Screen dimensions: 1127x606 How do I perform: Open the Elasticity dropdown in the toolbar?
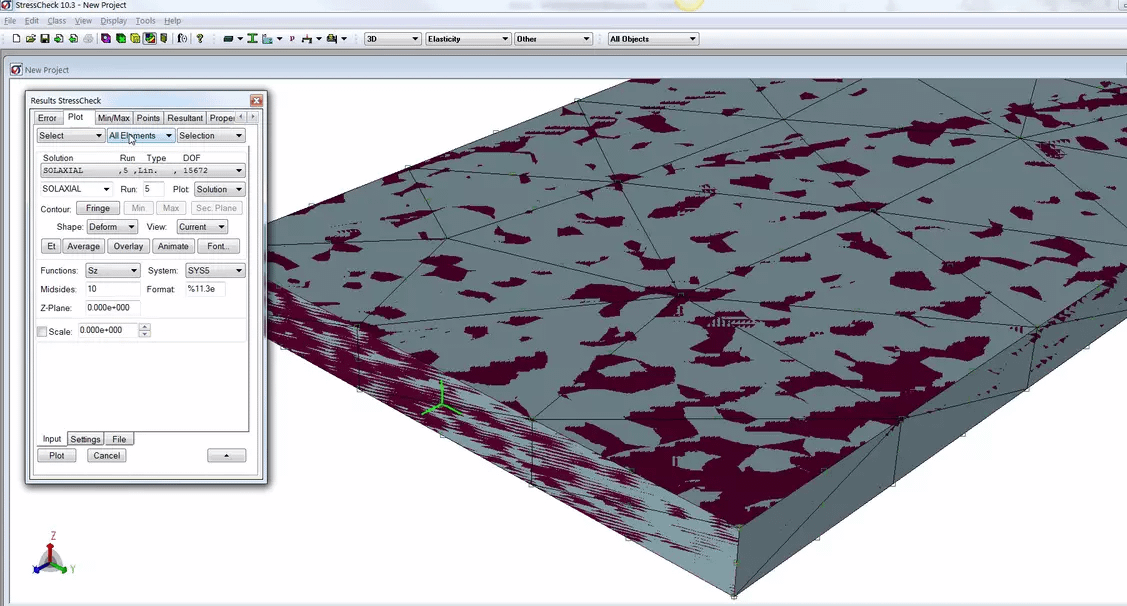pos(467,38)
